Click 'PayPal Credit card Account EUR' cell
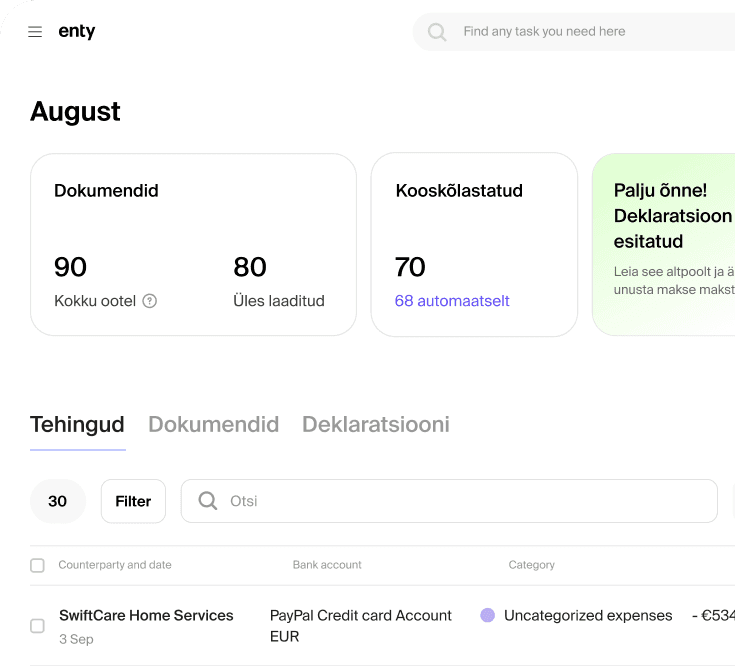This screenshot has width=735, height=666. point(360,626)
